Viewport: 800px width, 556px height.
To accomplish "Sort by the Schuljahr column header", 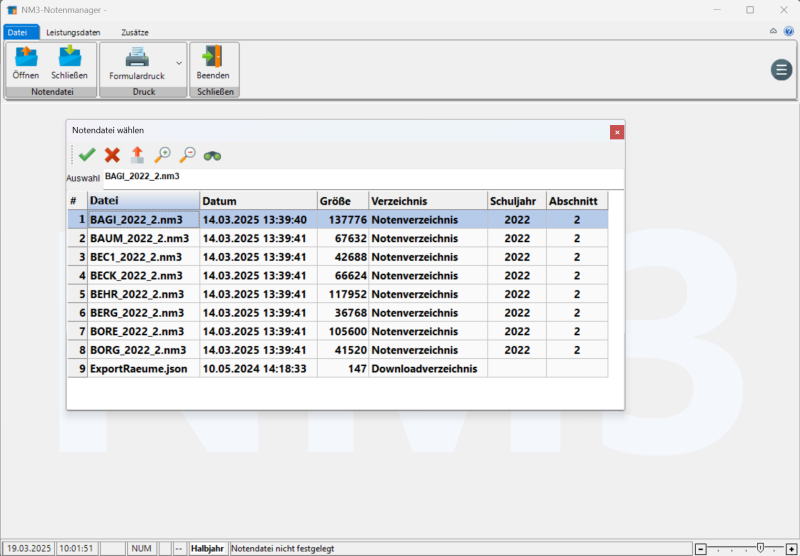I will point(517,200).
